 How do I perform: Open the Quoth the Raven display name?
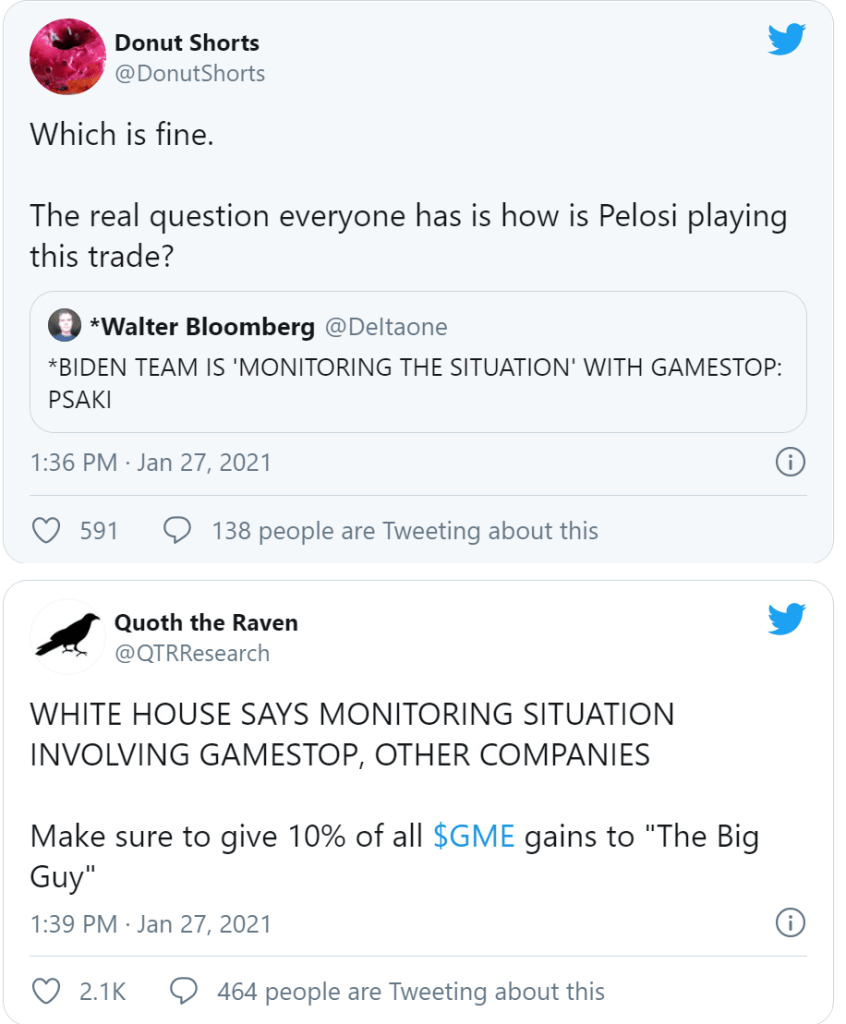coord(206,622)
